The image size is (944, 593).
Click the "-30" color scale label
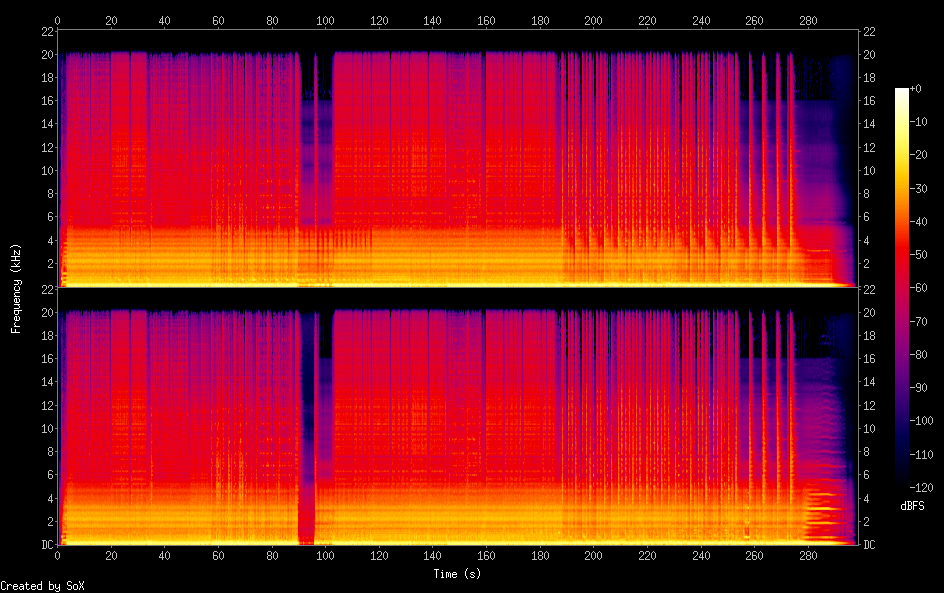point(918,188)
